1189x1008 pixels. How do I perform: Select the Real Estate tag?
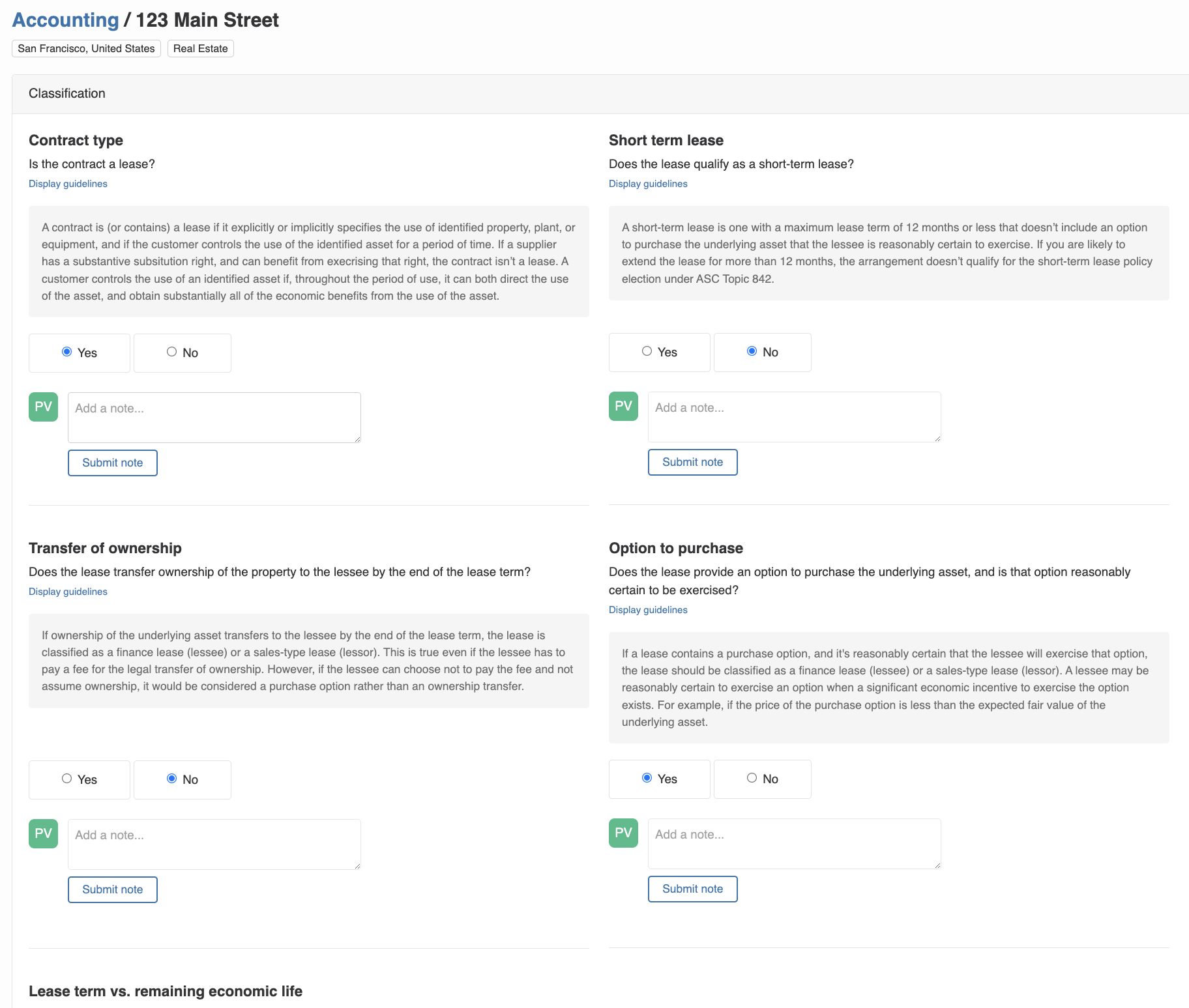(200, 48)
